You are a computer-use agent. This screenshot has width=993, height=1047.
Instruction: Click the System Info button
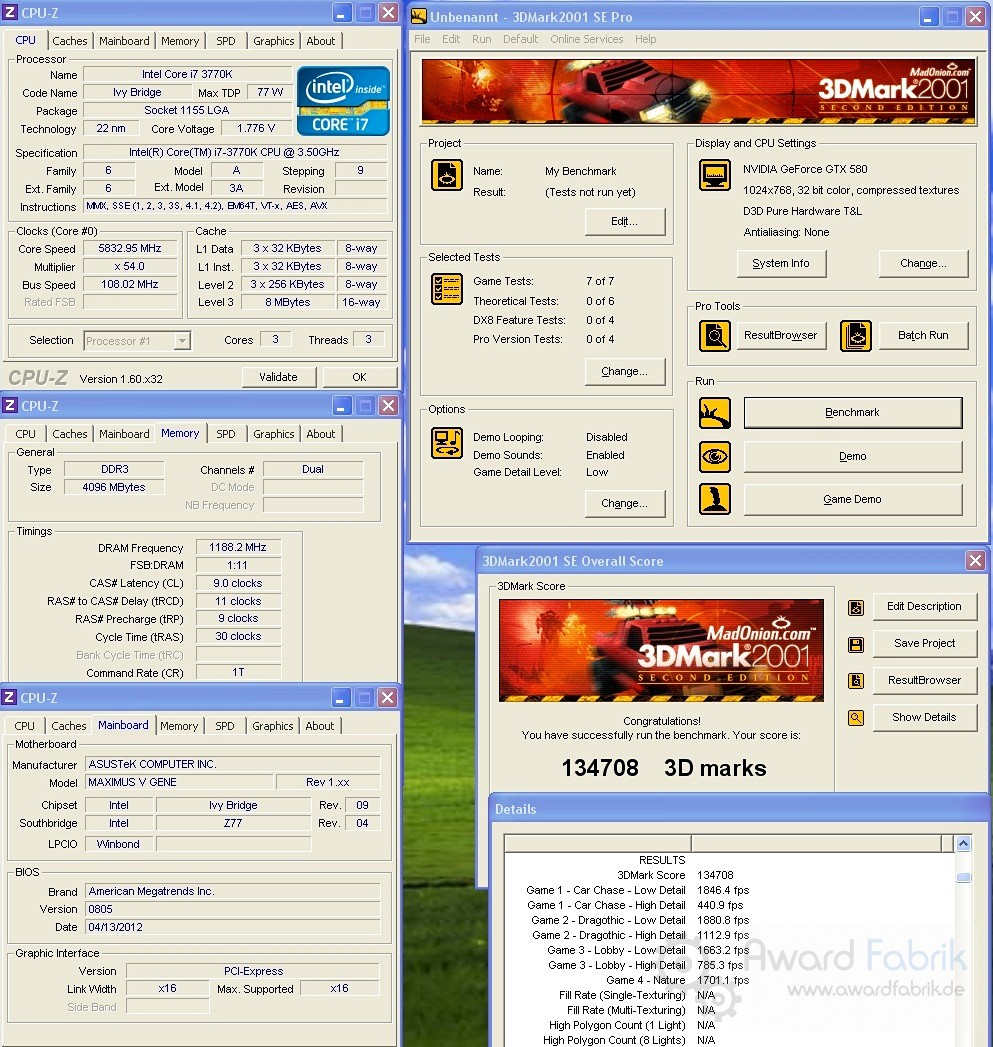coord(781,264)
